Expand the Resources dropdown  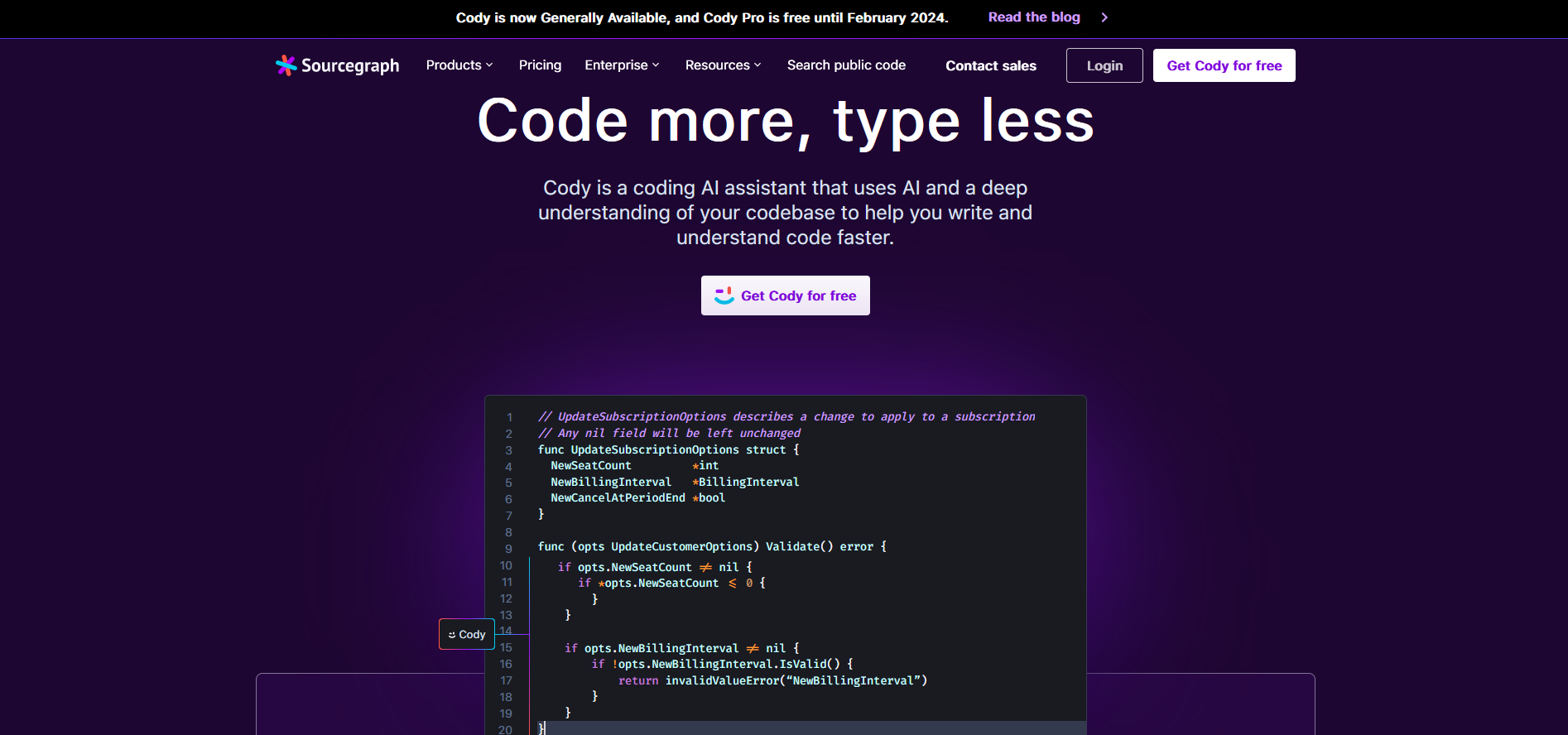[723, 65]
